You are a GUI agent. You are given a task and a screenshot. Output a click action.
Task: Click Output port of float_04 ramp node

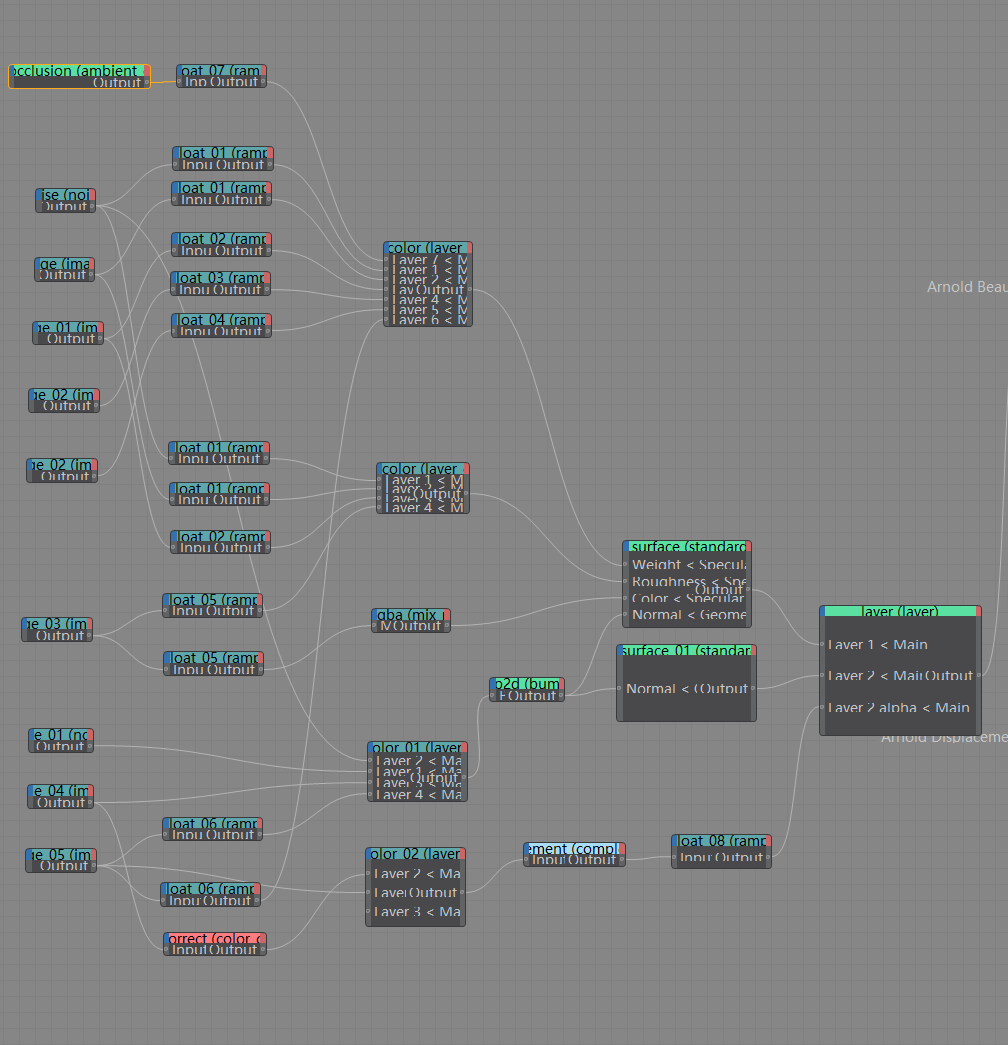(x=269, y=331)
